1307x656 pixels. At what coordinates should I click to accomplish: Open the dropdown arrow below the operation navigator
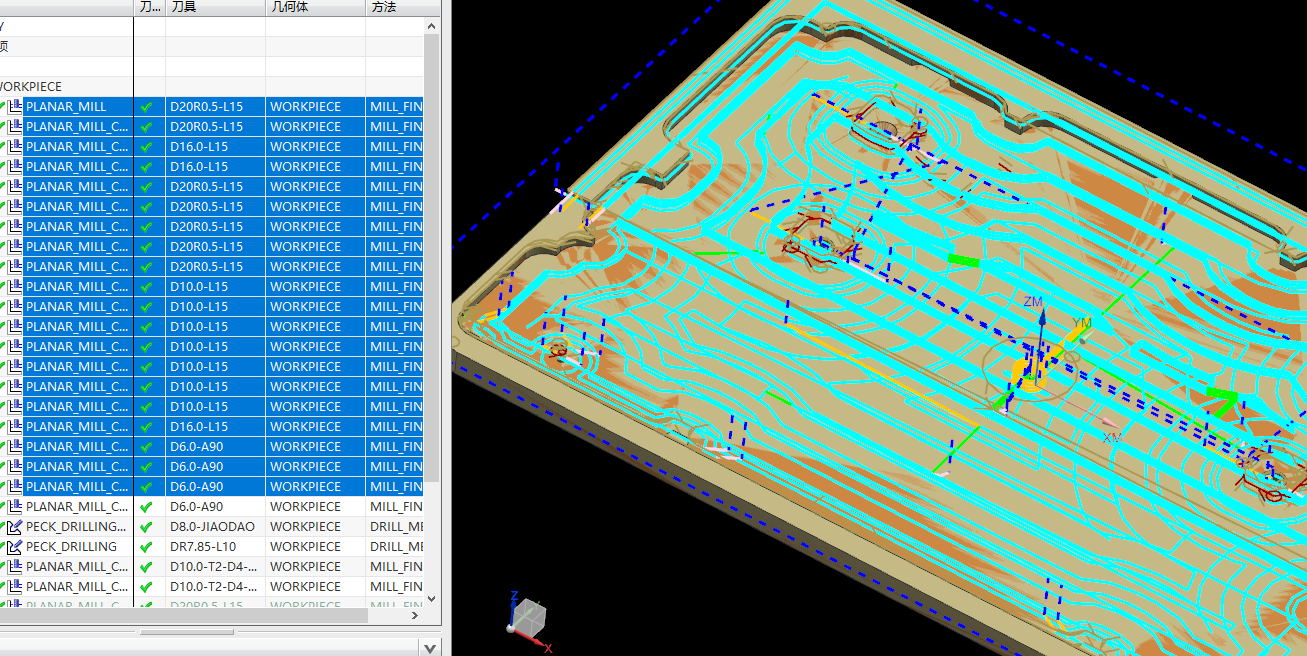tap(431, 648)
